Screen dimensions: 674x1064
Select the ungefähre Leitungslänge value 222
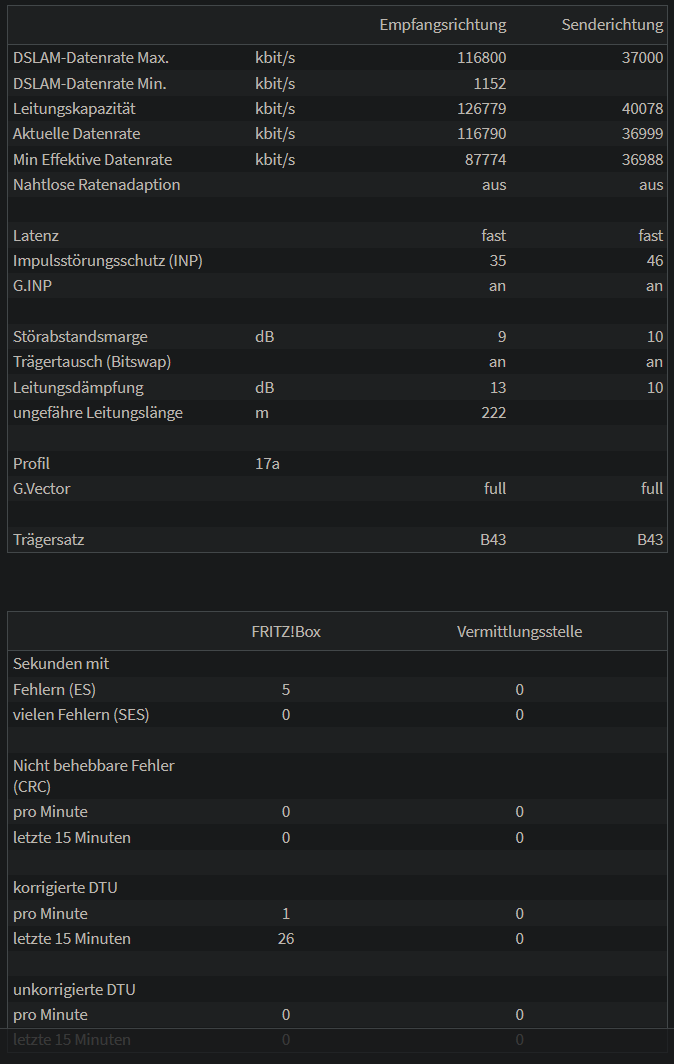coord(493,413)
